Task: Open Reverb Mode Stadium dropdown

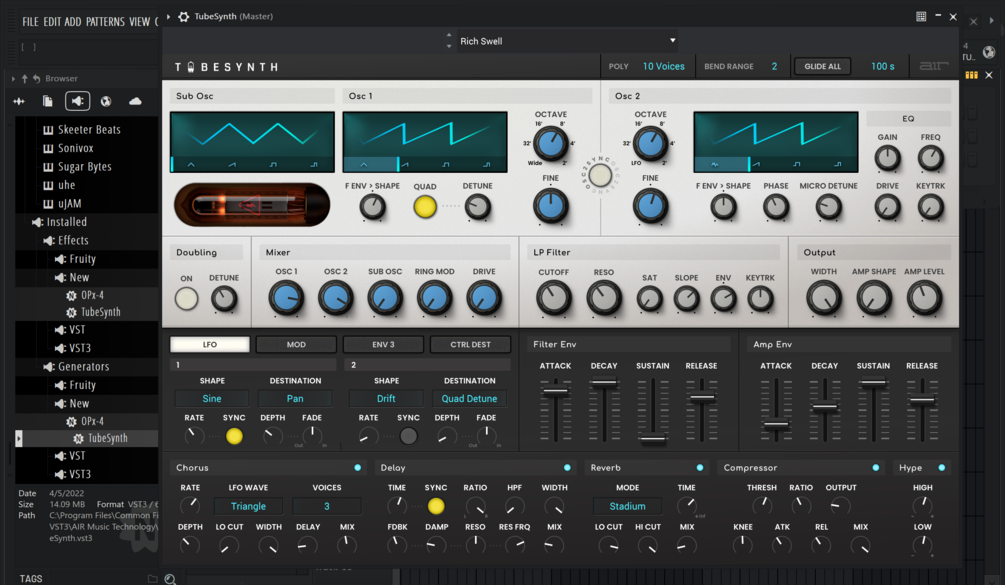Action: point(627,506)
